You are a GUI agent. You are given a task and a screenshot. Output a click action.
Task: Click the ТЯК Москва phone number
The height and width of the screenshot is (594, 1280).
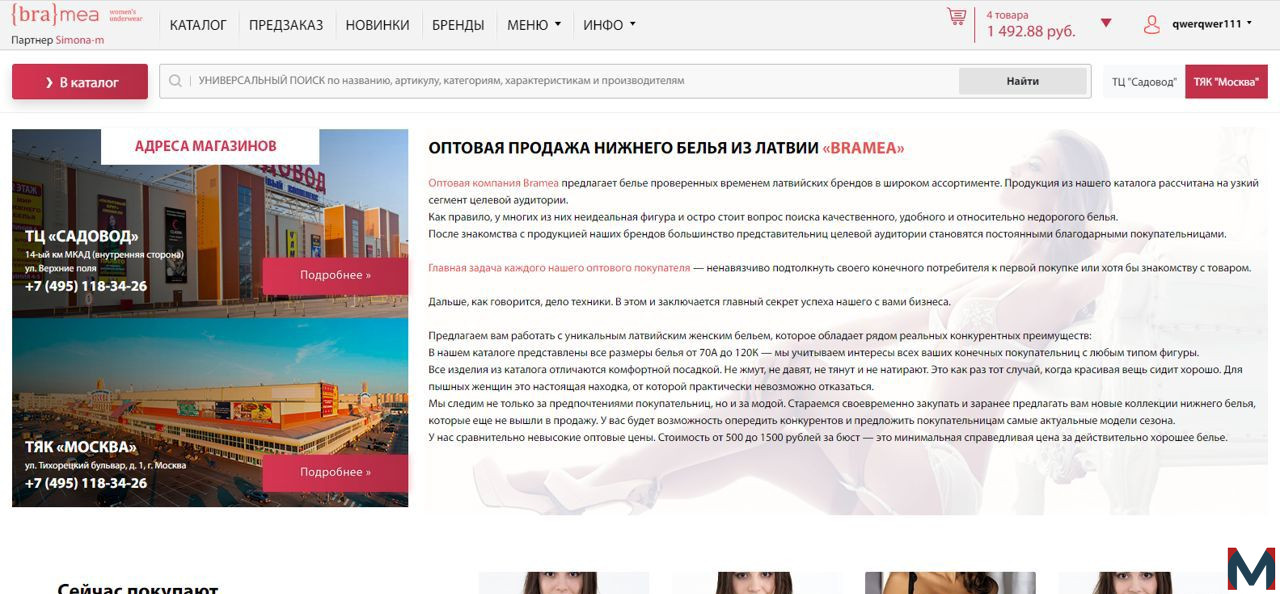[x=86, y=483]
